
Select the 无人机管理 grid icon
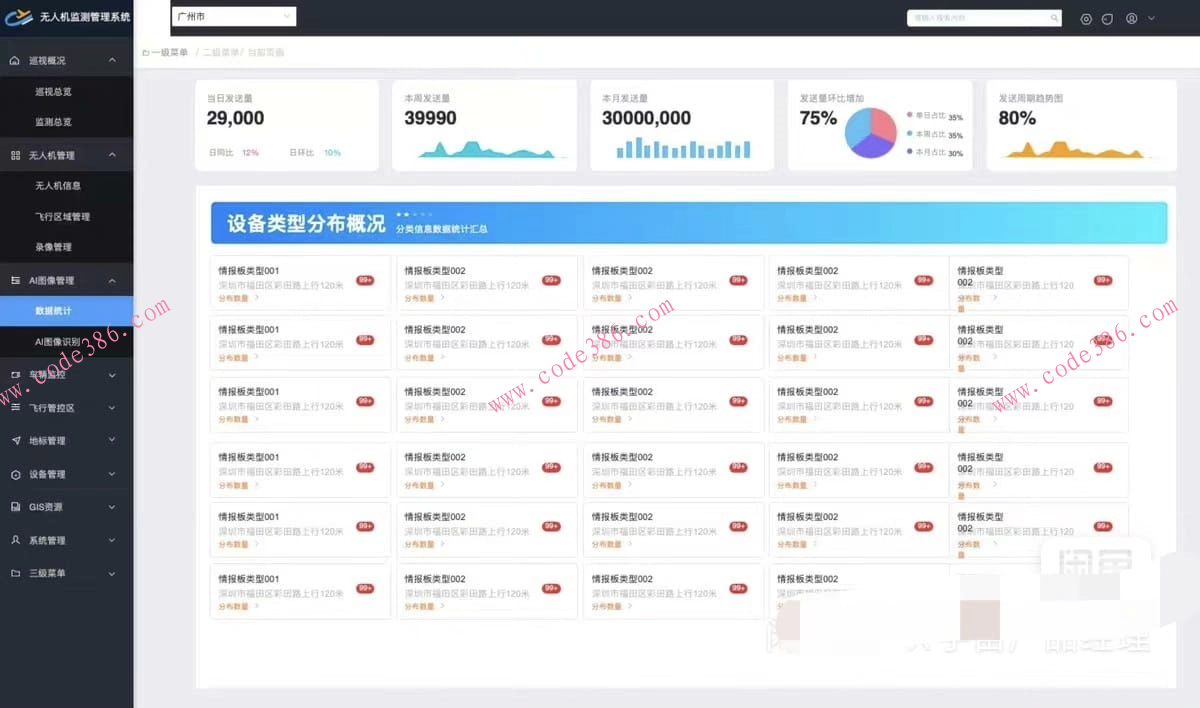pos(14,155)
